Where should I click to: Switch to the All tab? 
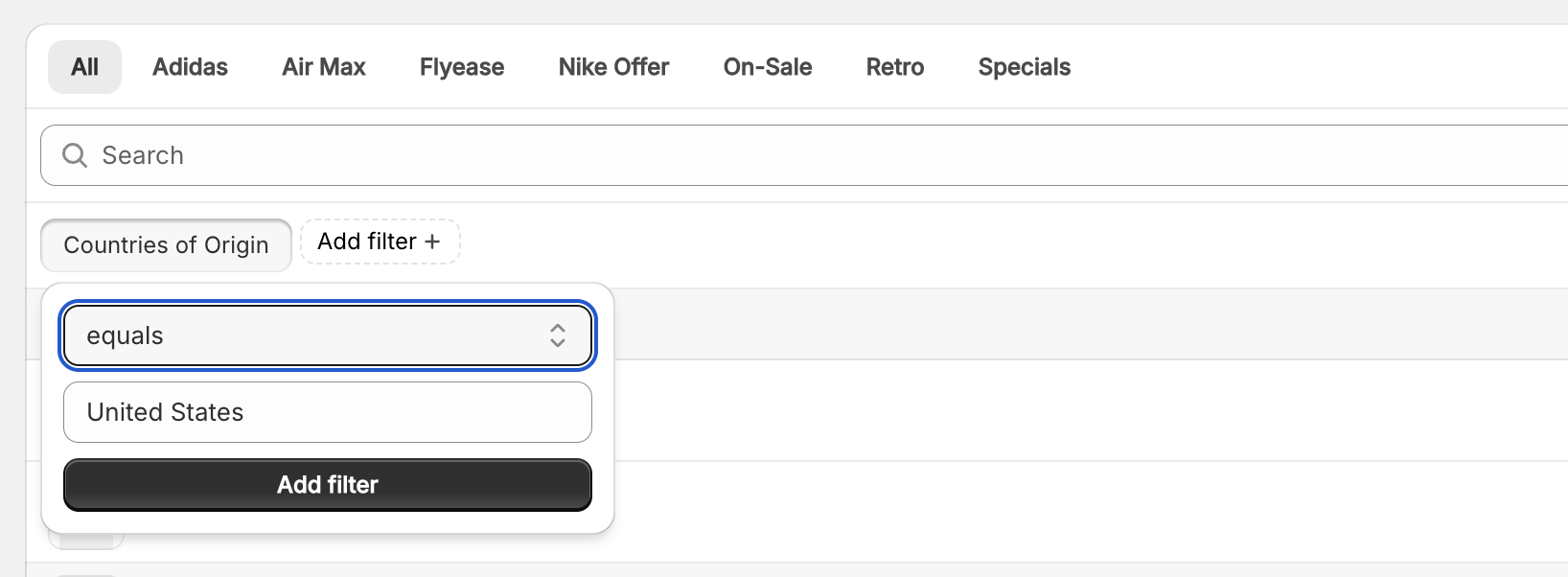pos(84,67)
